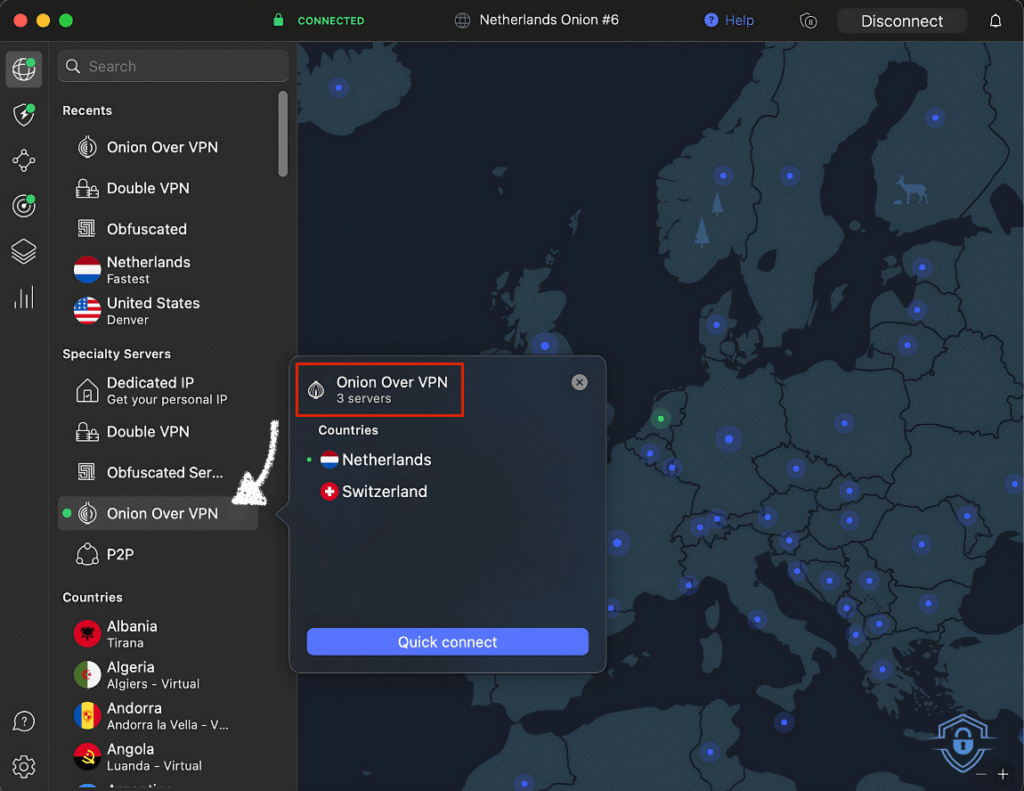Viewport: 1024px width, 791px height.
Task: Open the settings gear icon
Action: pos(24,766)
